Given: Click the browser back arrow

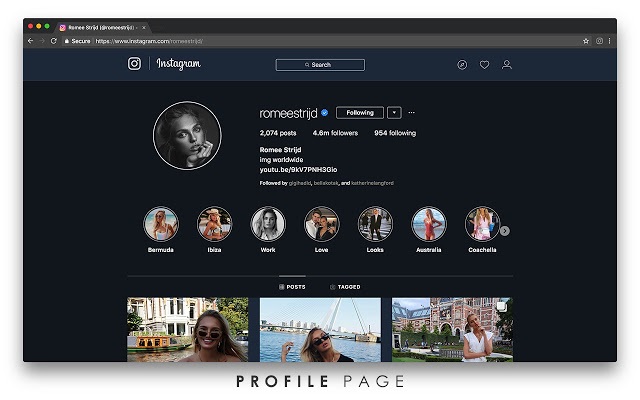Looking at the screenshot, I should 30,41.
